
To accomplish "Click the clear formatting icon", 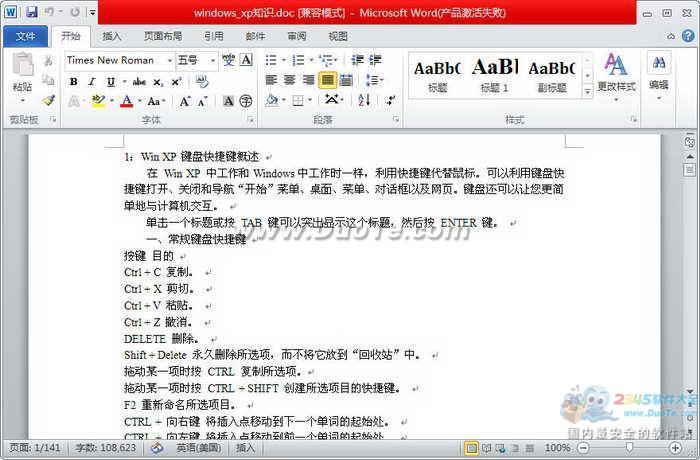I will click(202, 82).
